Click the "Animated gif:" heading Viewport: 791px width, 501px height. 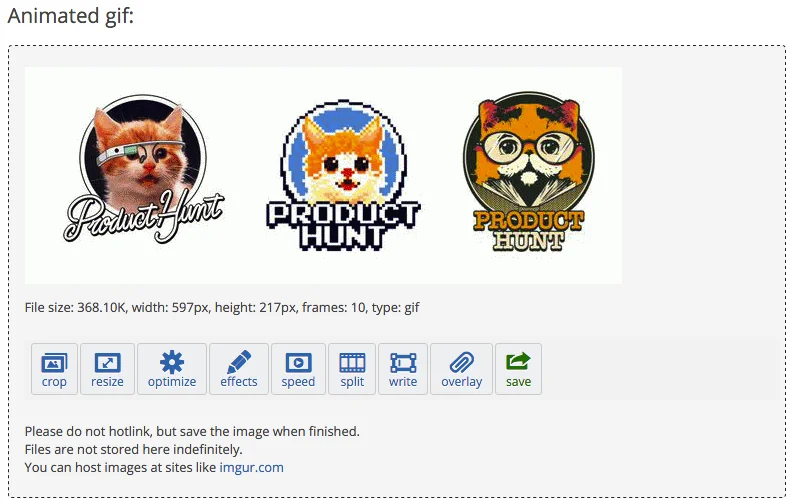(x=71, y=16)
